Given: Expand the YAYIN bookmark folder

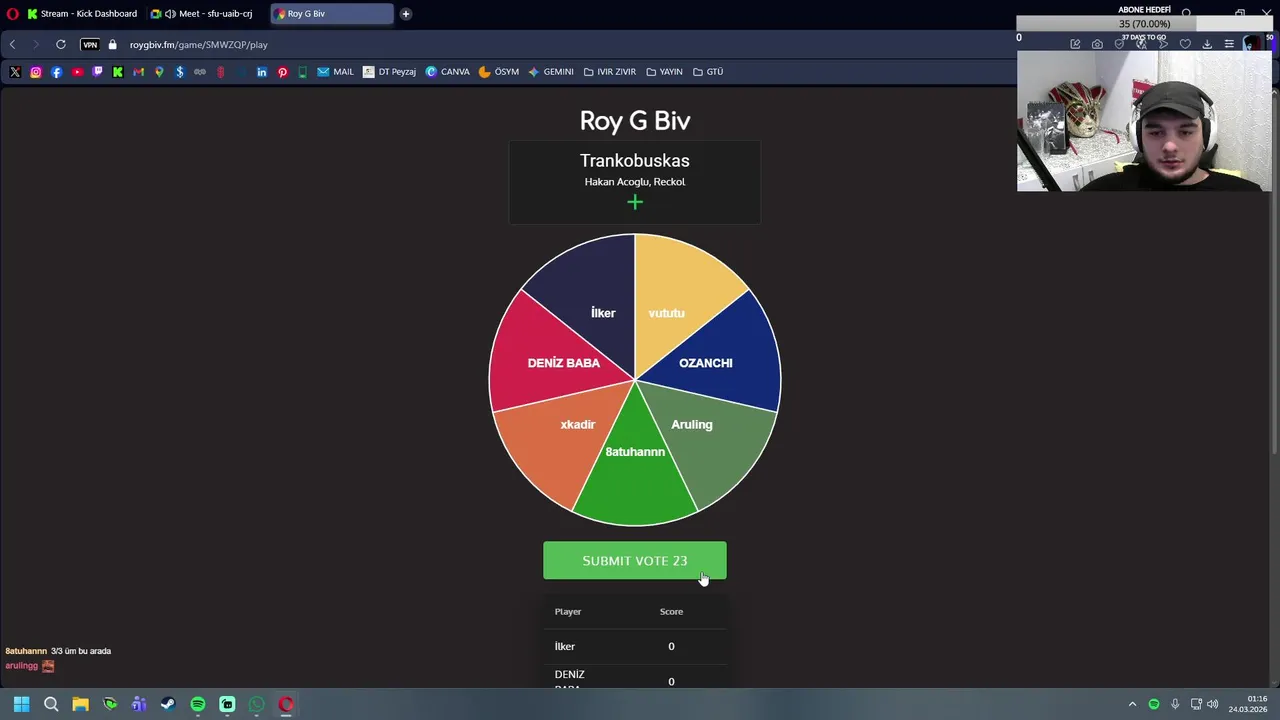Looking at the screenshot, I should point(664,72).
